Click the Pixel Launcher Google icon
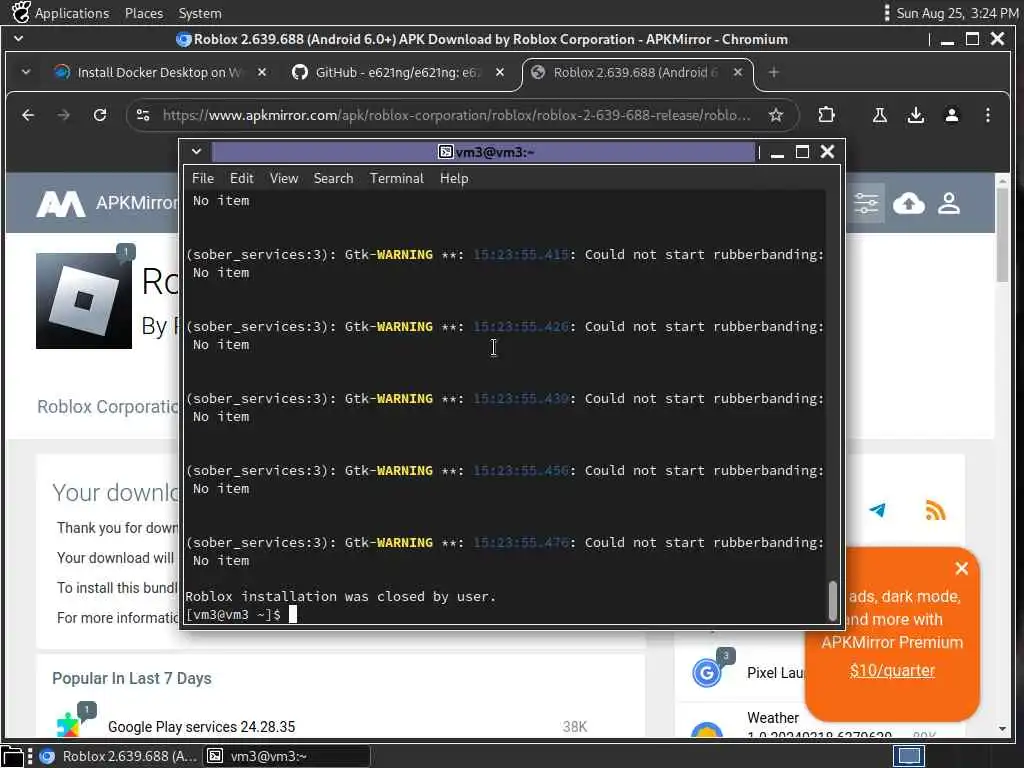Image resolution: width=1024 pixels, height=768 pixels. (x=707, y=673)
